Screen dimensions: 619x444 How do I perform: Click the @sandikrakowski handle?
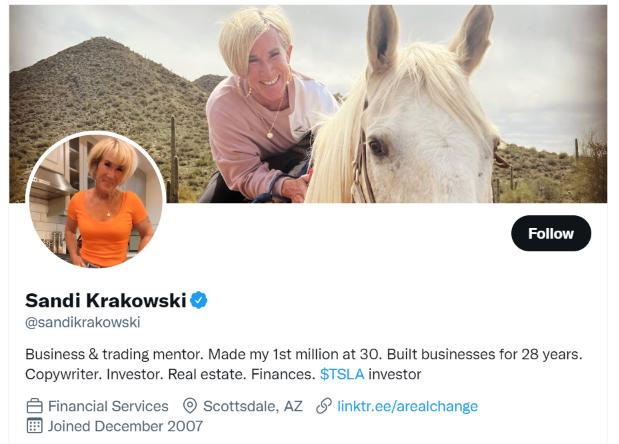coord(83,322)
